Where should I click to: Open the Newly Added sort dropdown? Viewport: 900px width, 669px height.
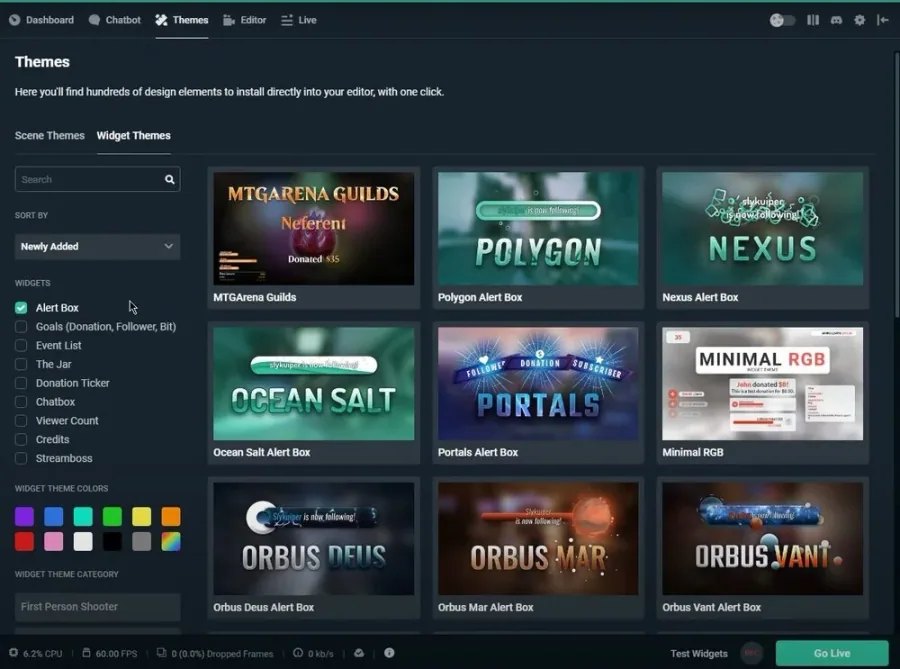(x=98, y=247)
